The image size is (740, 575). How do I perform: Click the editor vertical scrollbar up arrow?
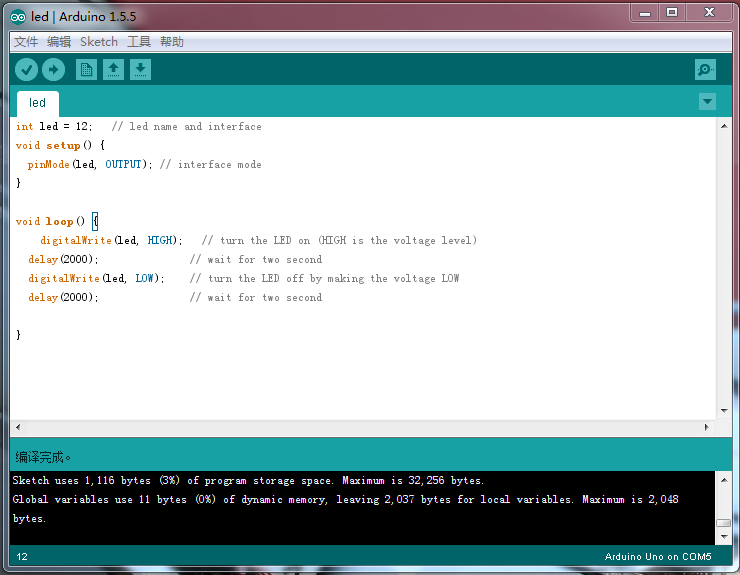click(724, 126)
